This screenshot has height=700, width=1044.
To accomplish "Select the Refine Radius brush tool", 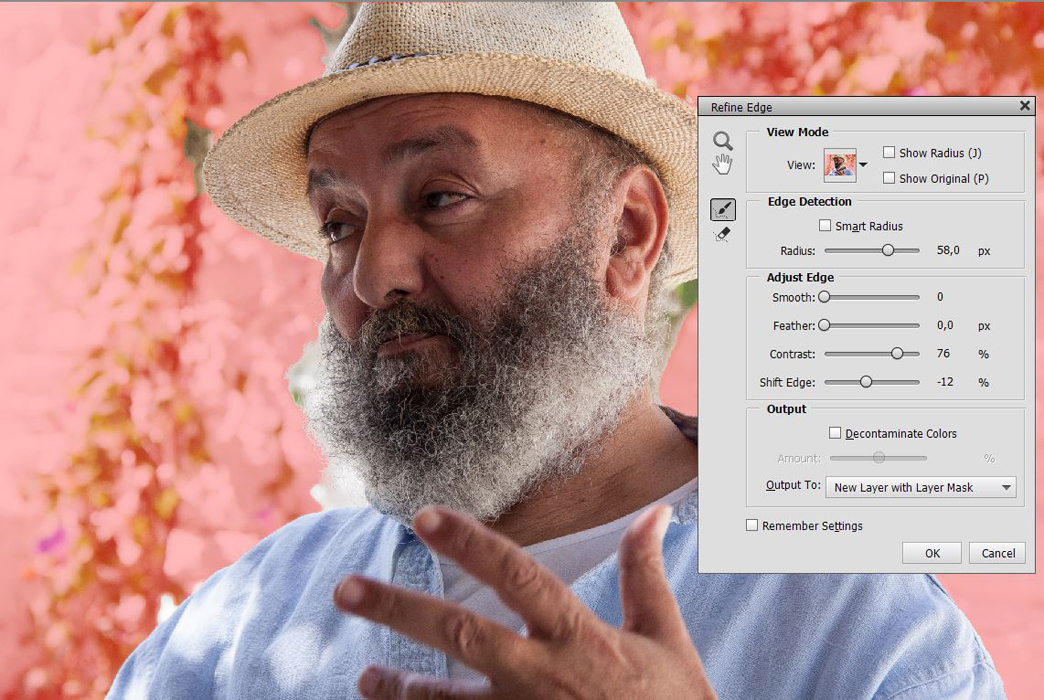I will point(722,210).
